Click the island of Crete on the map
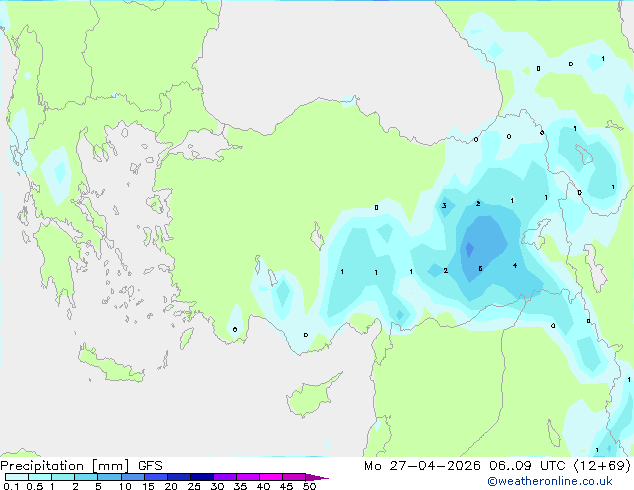The image size is (634, 490). (x=111, y=366)
